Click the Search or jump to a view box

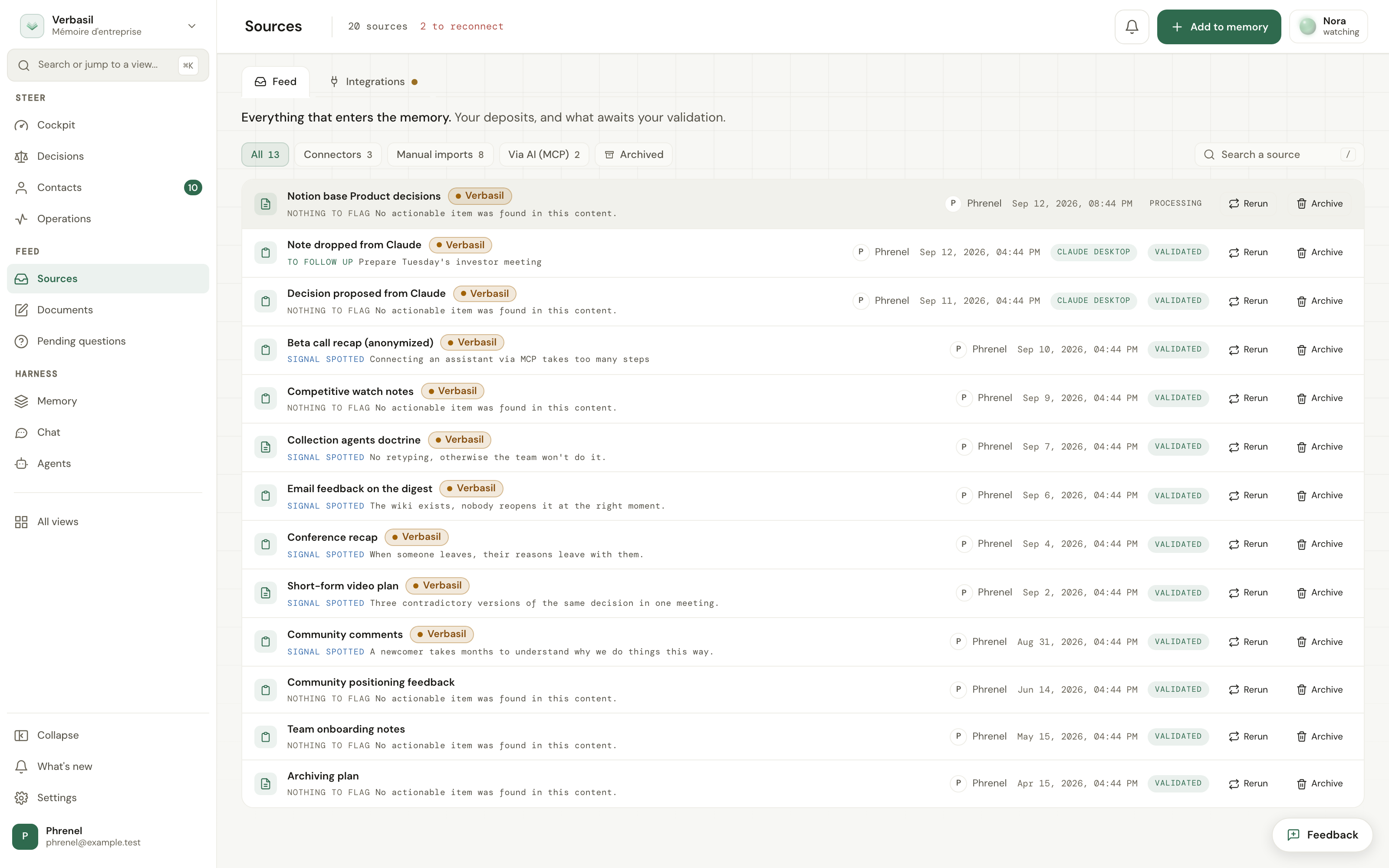click(108, 65)
